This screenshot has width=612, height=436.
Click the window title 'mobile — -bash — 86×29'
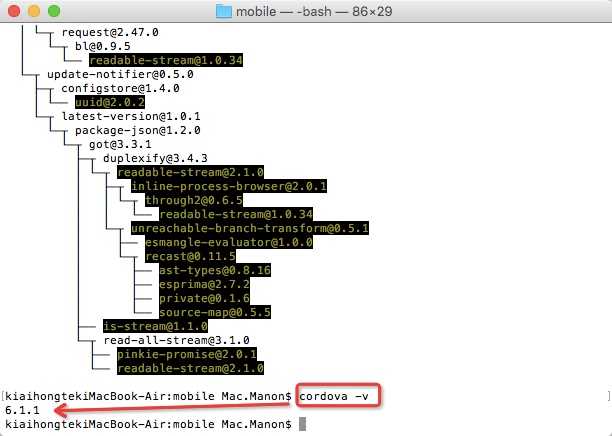(x=314, y=11)
